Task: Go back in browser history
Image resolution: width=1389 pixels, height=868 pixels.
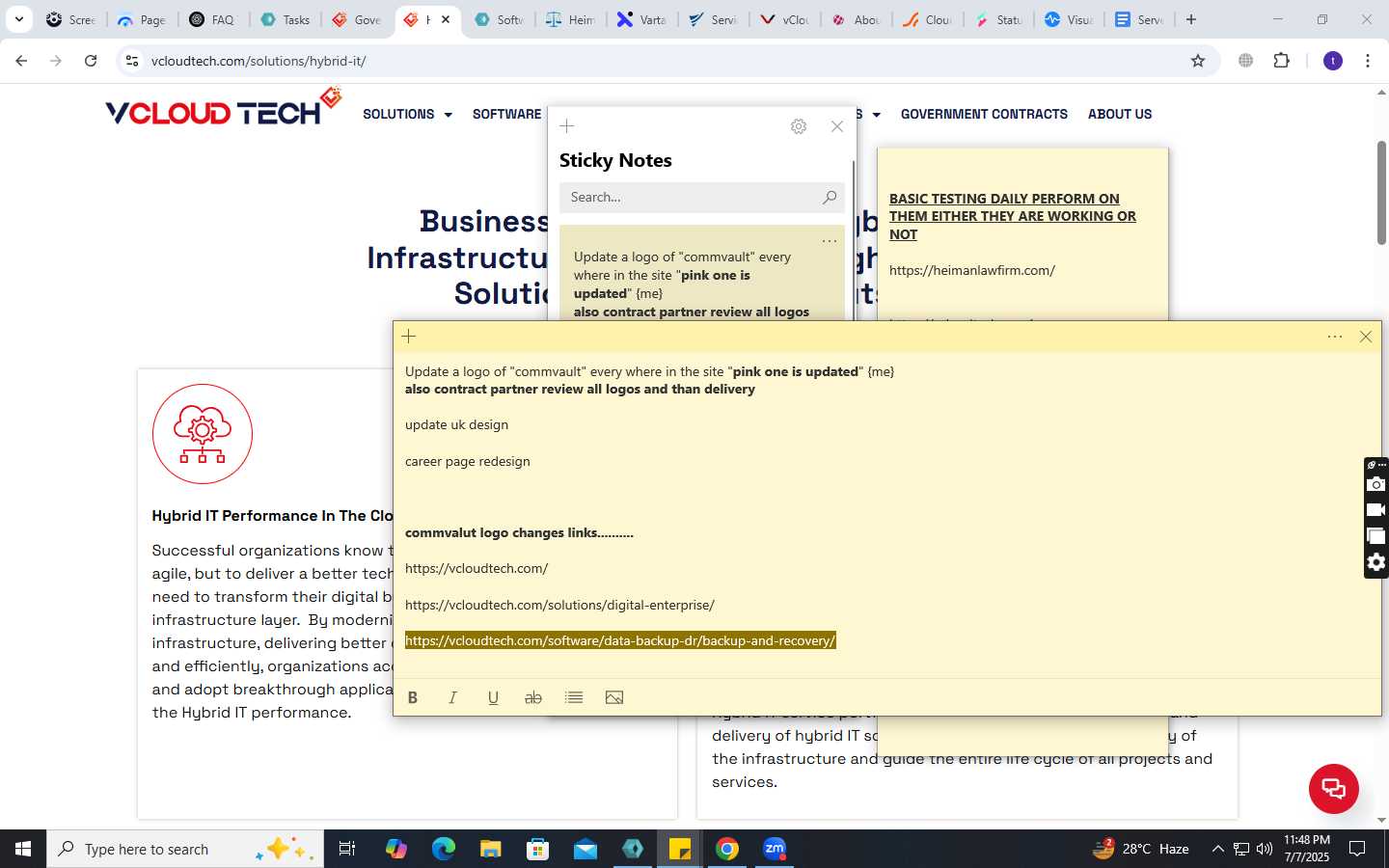Action: [x=21, y=61]
